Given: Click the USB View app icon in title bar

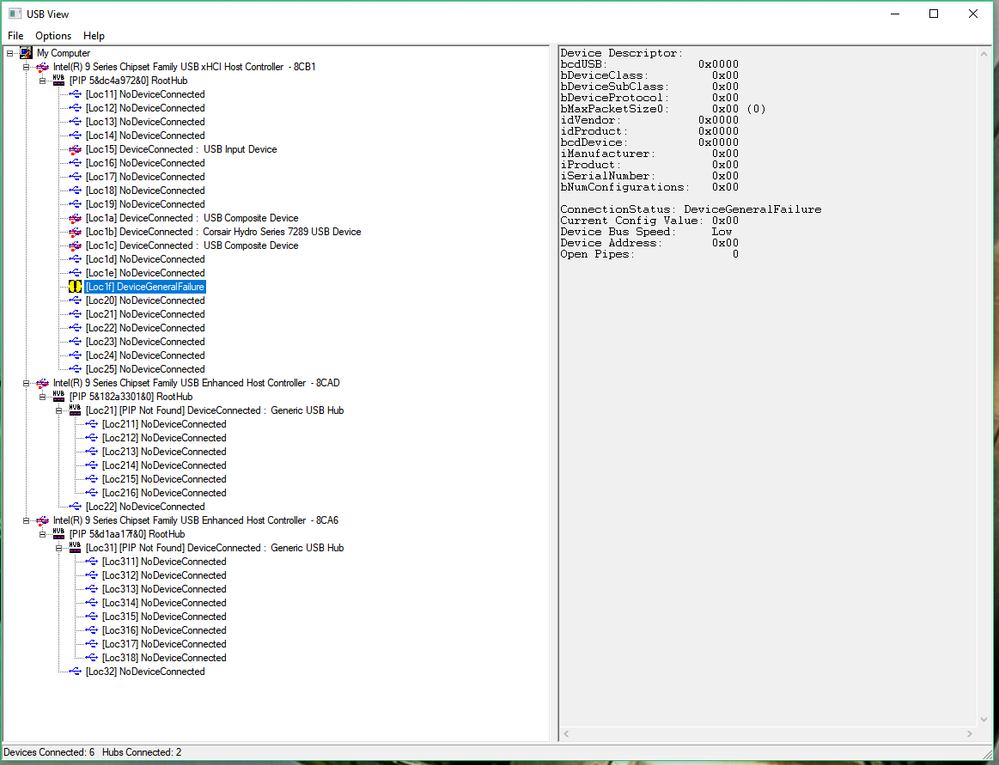Looking at the screenshot, I should click(15, 14).
